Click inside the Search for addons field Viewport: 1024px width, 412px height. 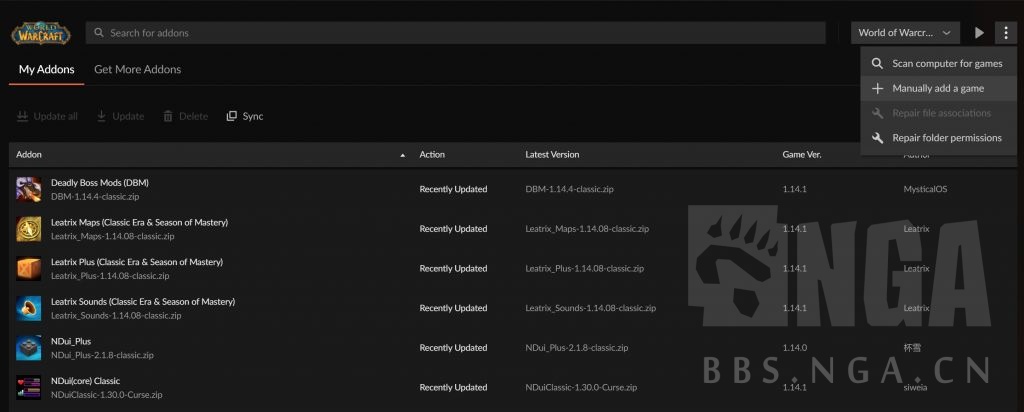[455, 33]
